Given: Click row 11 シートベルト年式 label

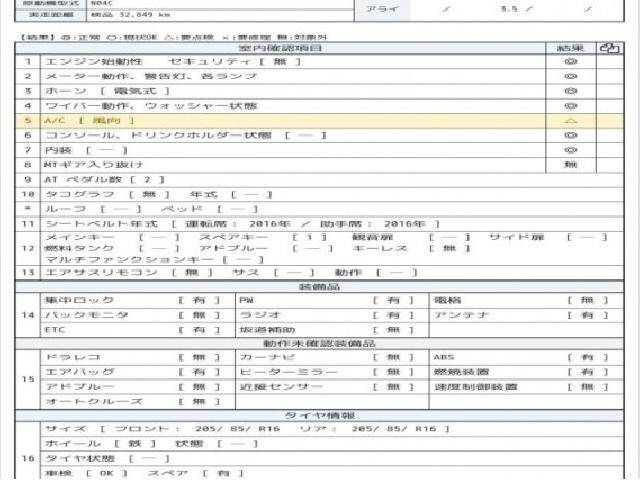Looking at the screenshot, I should pos(101,224).
